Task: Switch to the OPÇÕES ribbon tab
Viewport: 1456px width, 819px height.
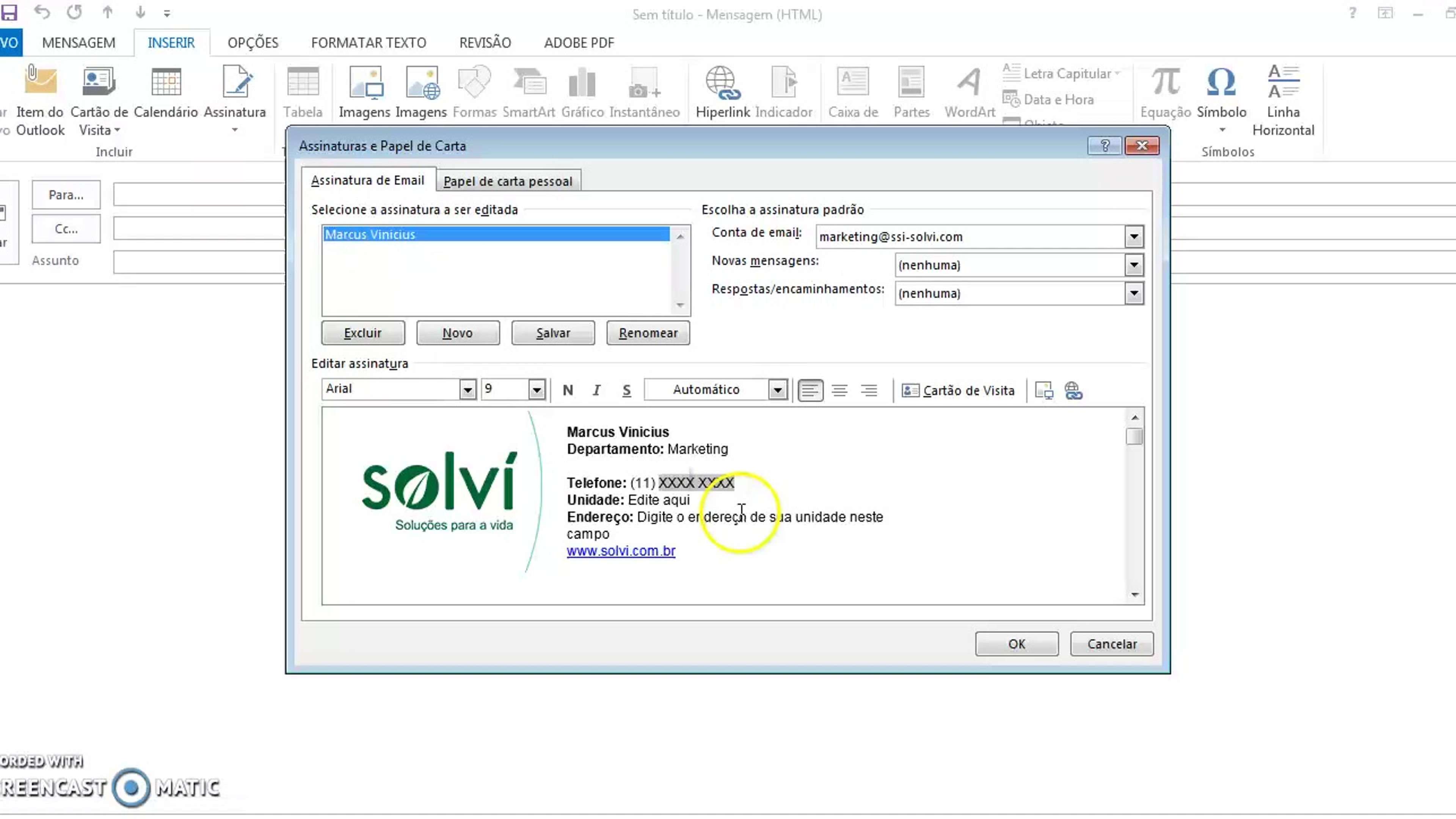Action: pos(253,43)
